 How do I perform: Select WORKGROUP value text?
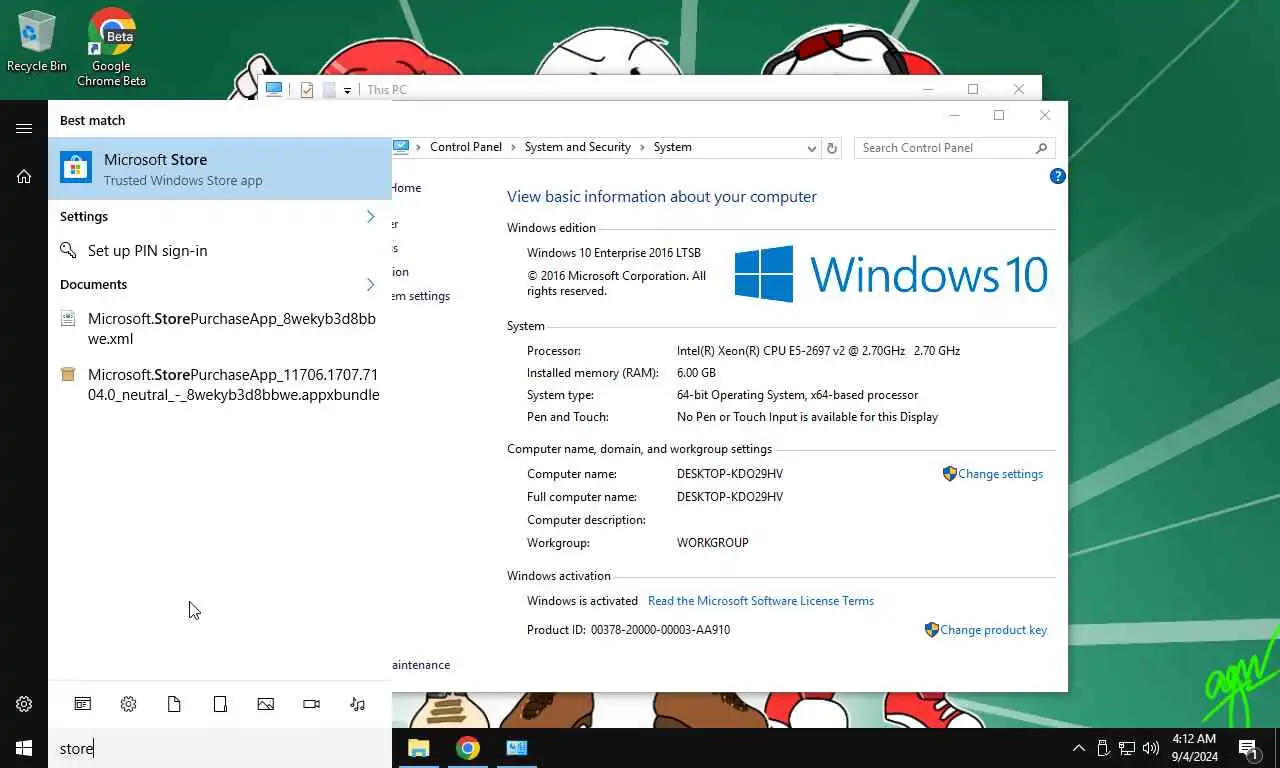713,543
